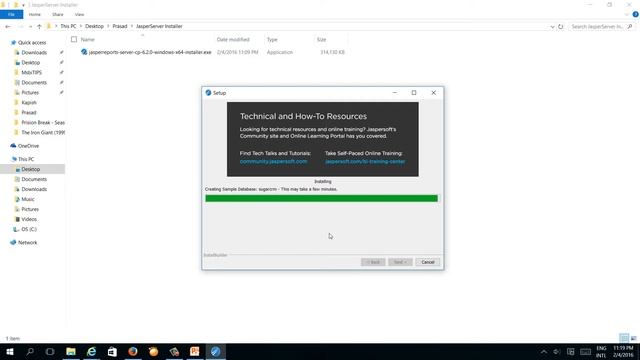Click the Setup dialog title bar icon

click(208, 93)
